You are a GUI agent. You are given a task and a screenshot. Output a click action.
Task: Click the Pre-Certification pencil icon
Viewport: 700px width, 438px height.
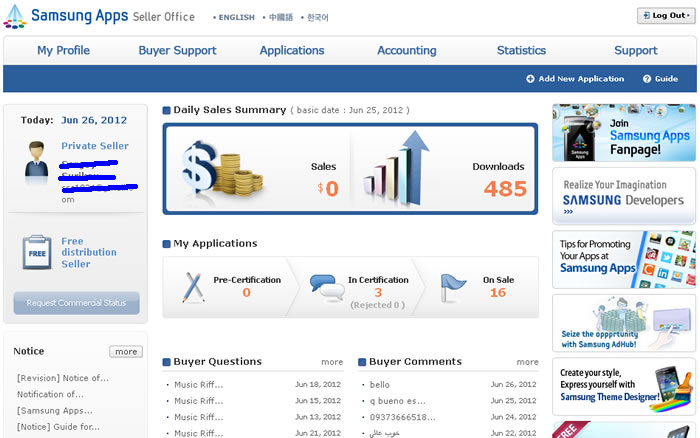coord(193,288)
